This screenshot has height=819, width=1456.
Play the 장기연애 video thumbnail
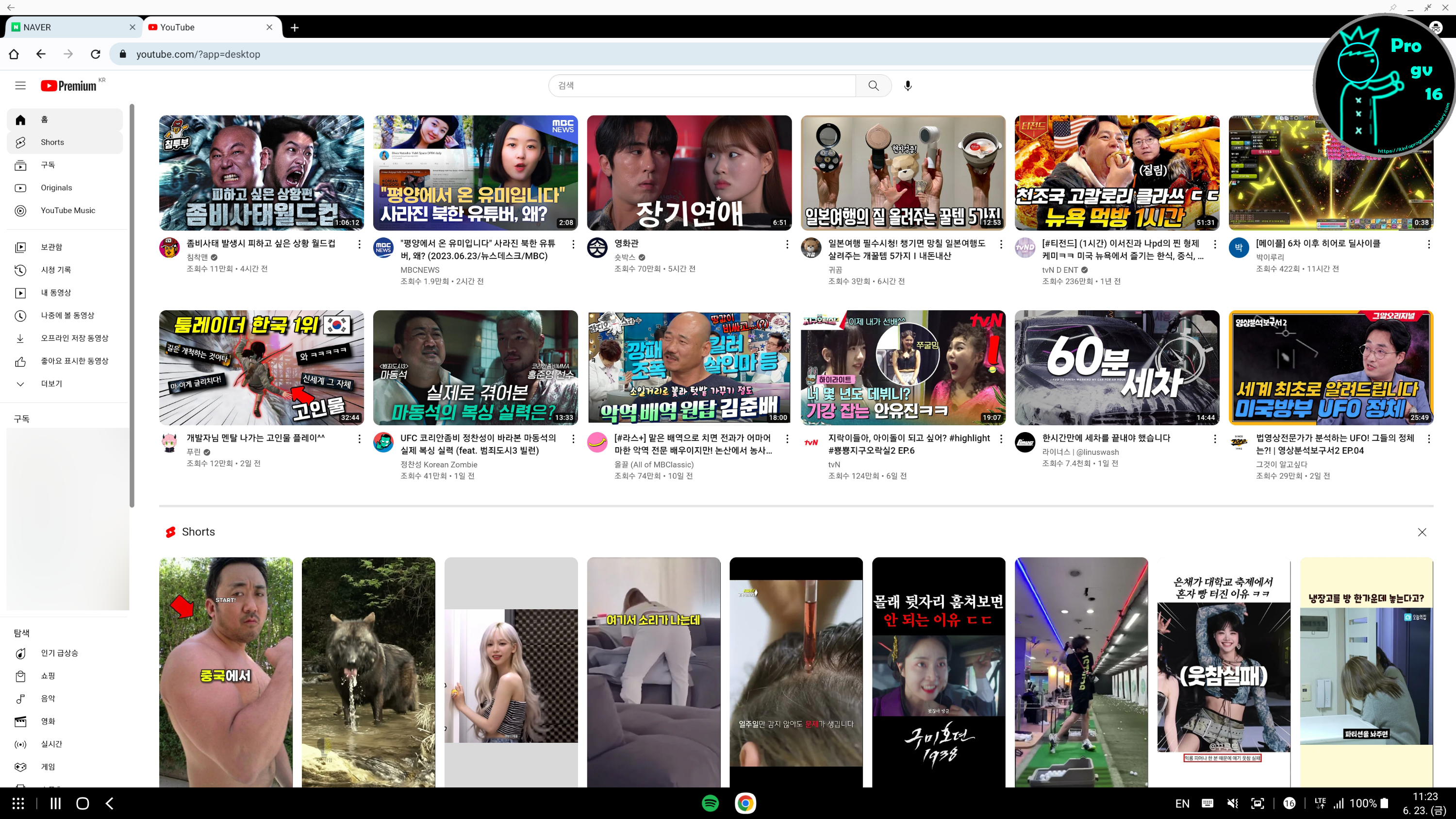pyautogui.click(x=689, y=172)
